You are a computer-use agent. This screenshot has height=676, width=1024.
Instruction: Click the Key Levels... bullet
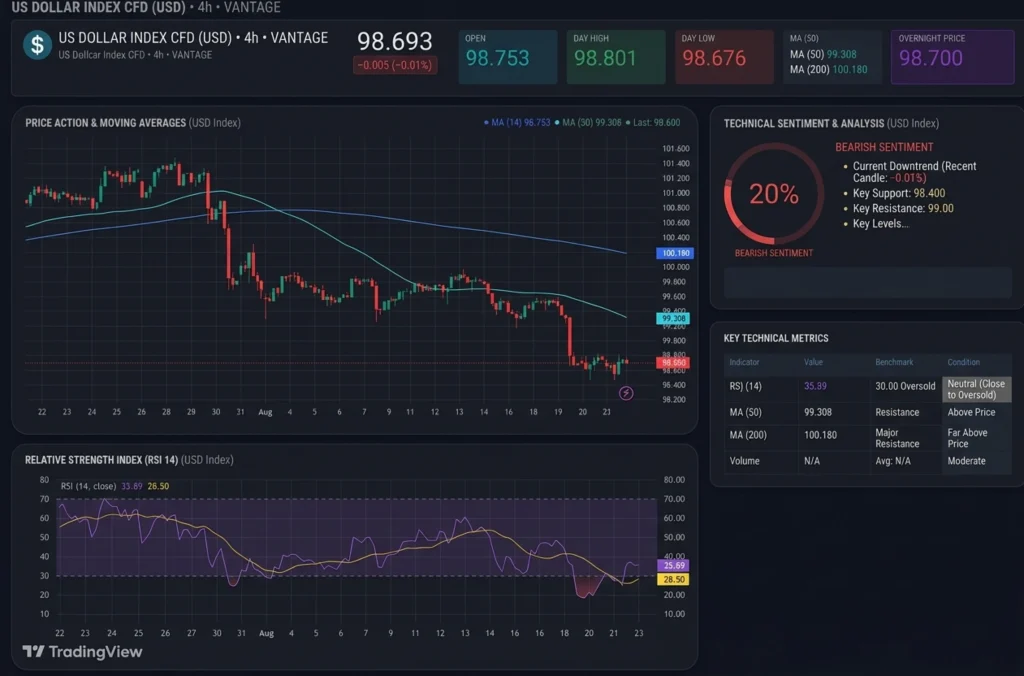(x=880, y=223)
